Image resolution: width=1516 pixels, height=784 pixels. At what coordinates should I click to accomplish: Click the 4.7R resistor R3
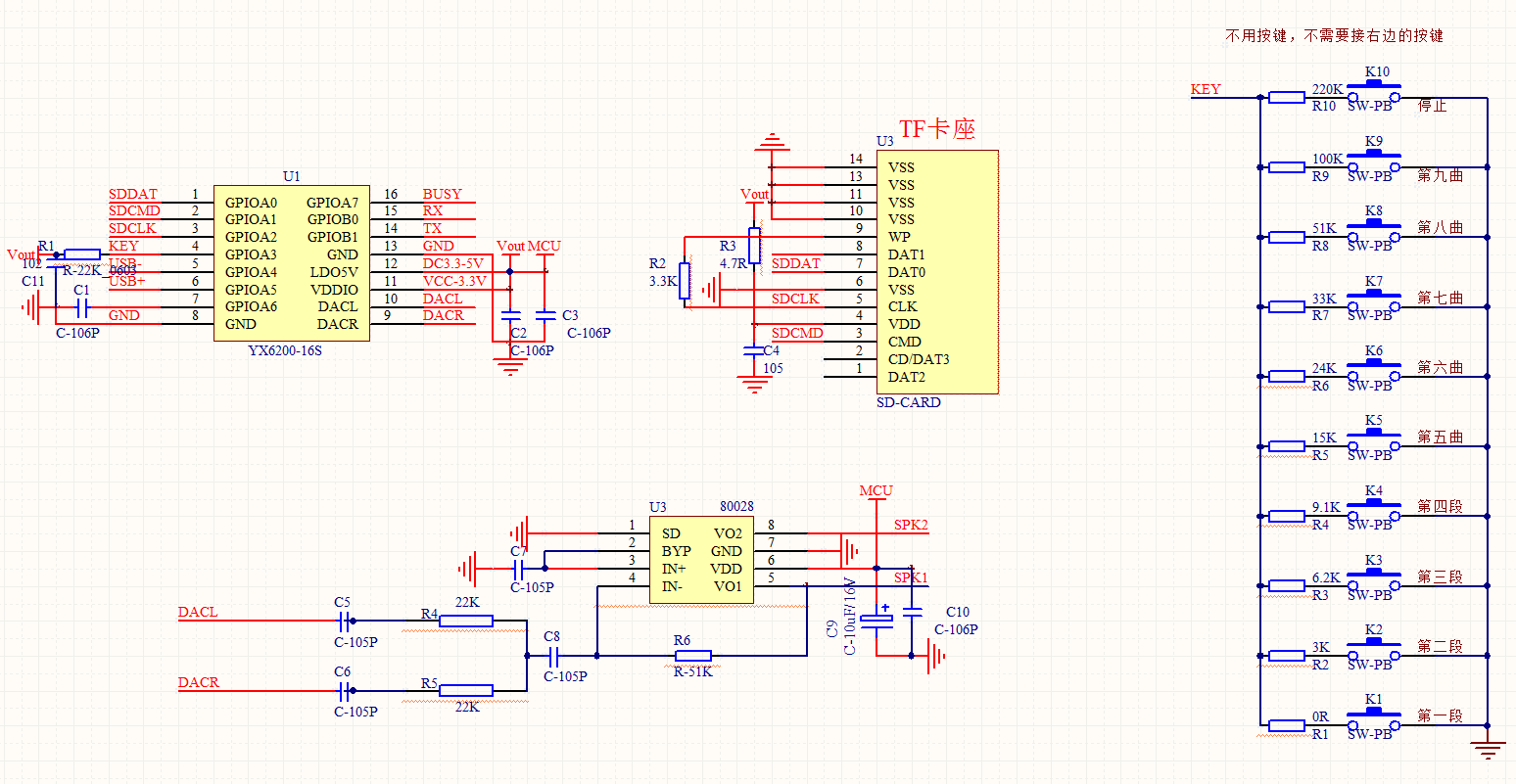click(x=754, y=247)
